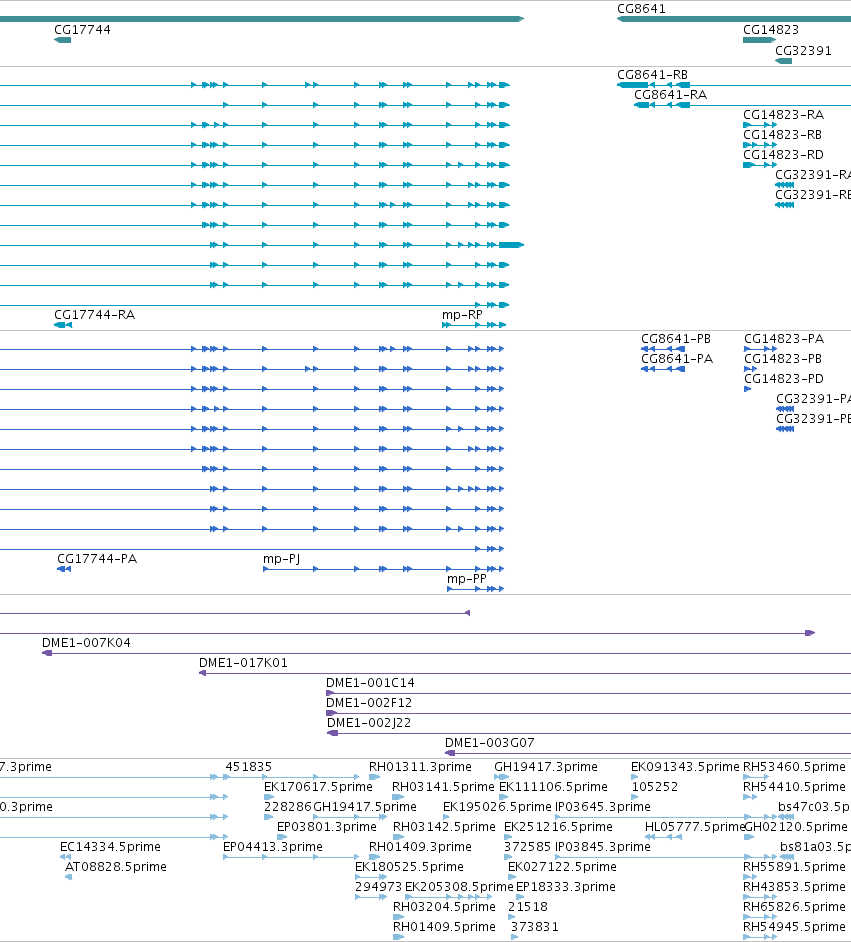Select EST EC14334.5prime
The height and width of the screenshot is (942, 851).
(110, 847)
